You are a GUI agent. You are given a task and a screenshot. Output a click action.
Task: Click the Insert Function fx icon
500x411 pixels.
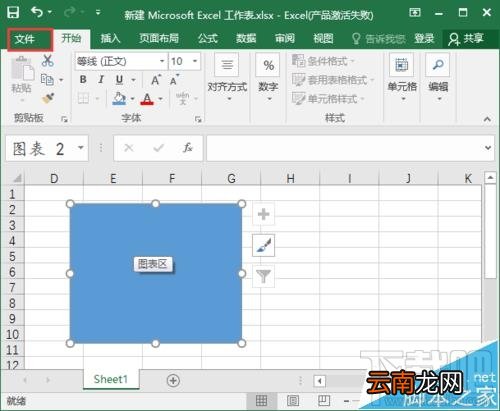point(188,148)
